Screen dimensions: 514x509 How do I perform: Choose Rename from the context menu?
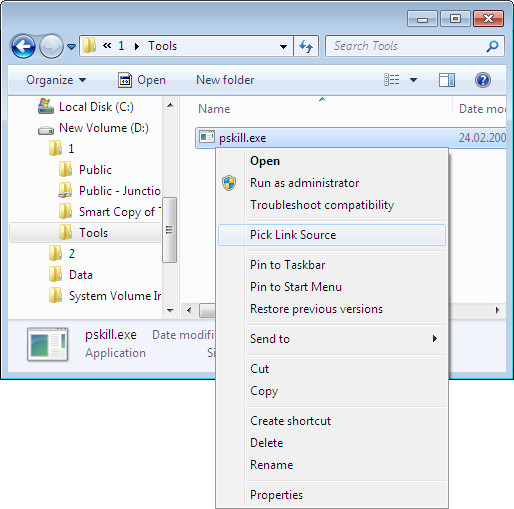271,465
